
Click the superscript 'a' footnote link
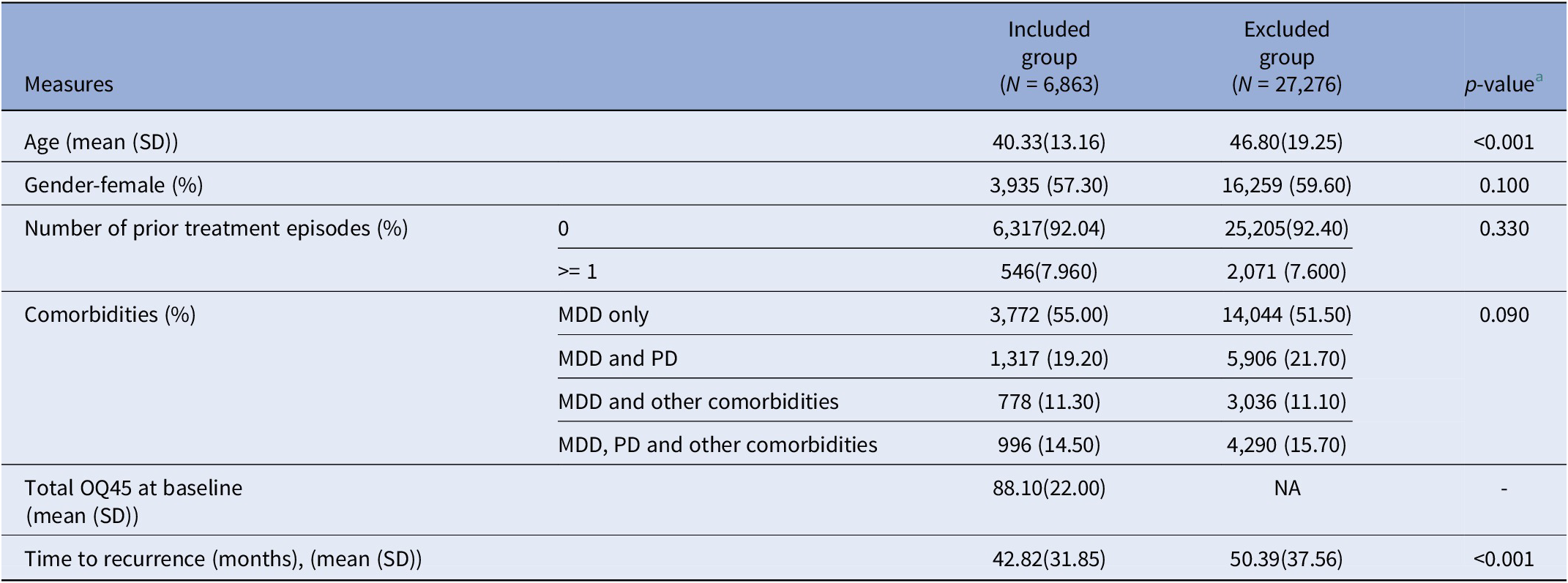tap(1539, 78)
